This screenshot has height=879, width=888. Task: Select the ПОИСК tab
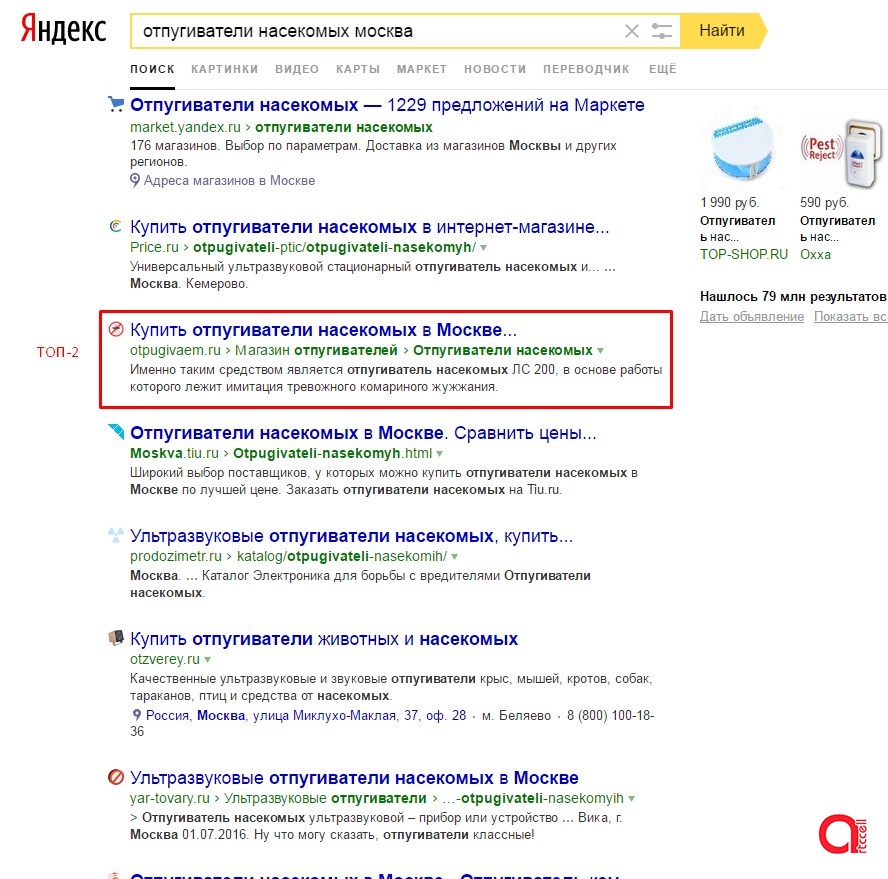(x=152, y=69)
